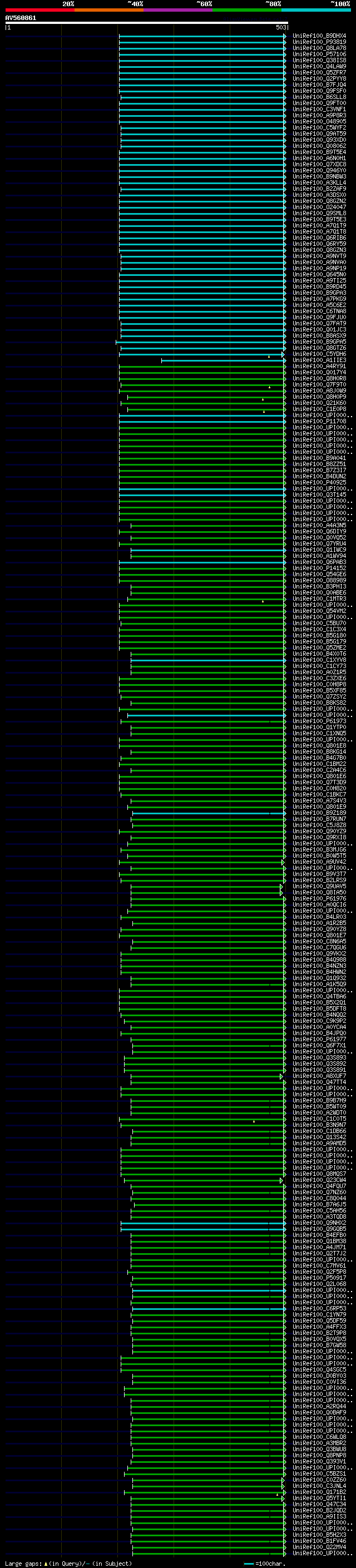Select label UniRef100_A3KLL4
This screenshot has width=356, height=1568.
click(319, 182)
